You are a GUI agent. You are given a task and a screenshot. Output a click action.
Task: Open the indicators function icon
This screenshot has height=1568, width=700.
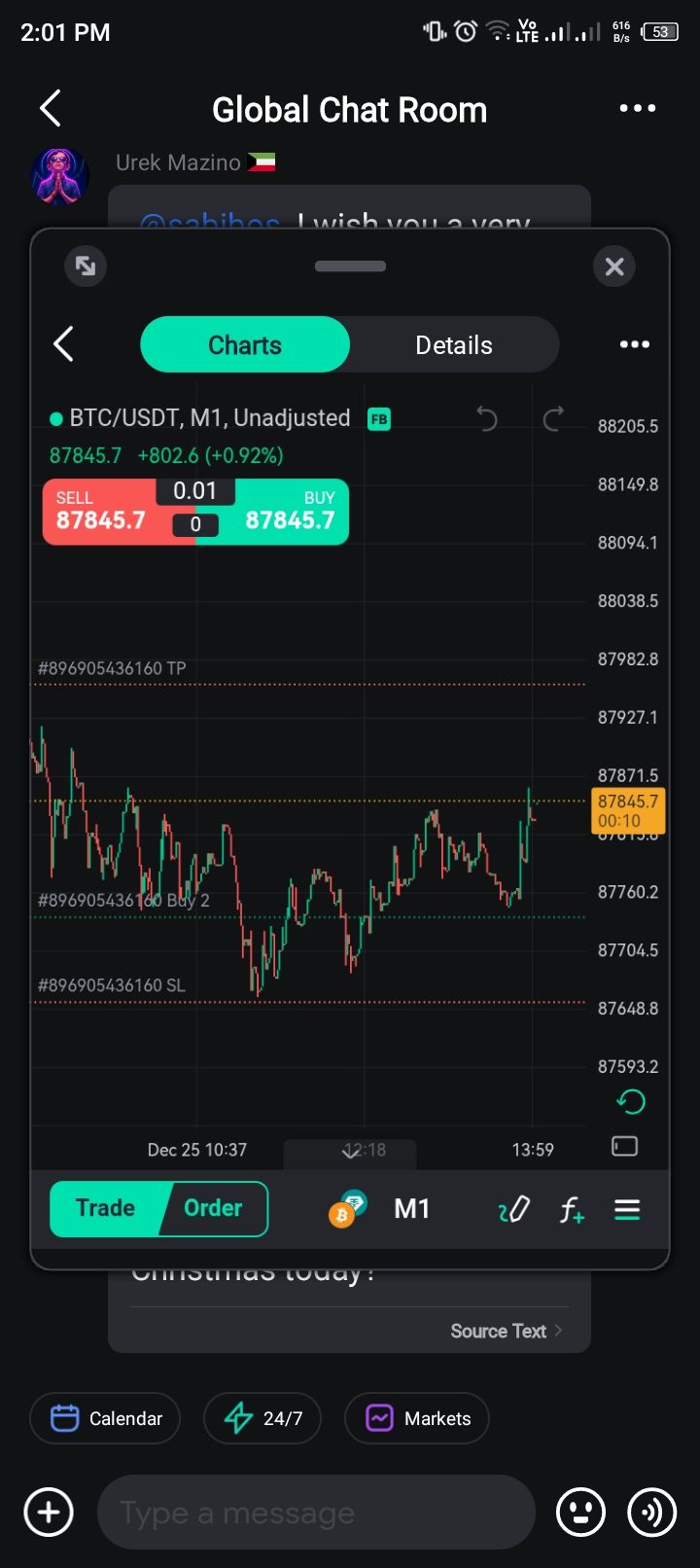tap(572, 1209)
